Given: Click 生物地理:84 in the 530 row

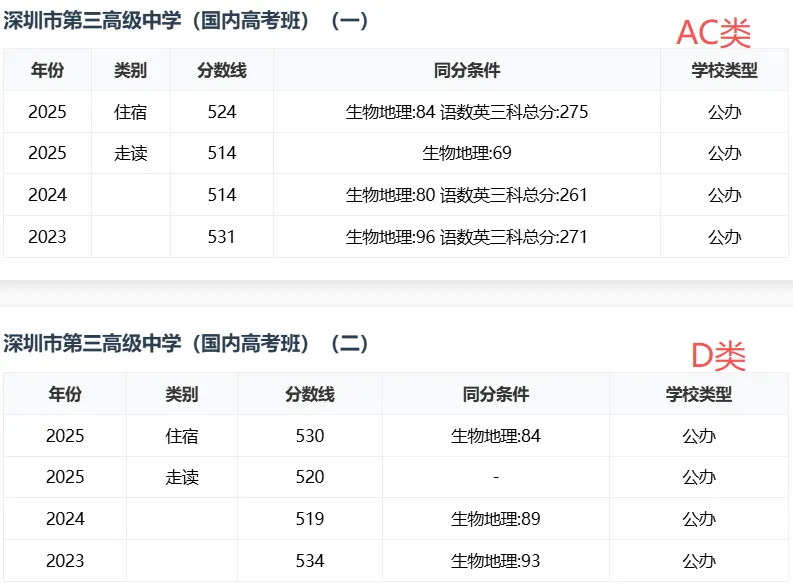Looking at the screenshot, I should point(496,436).
